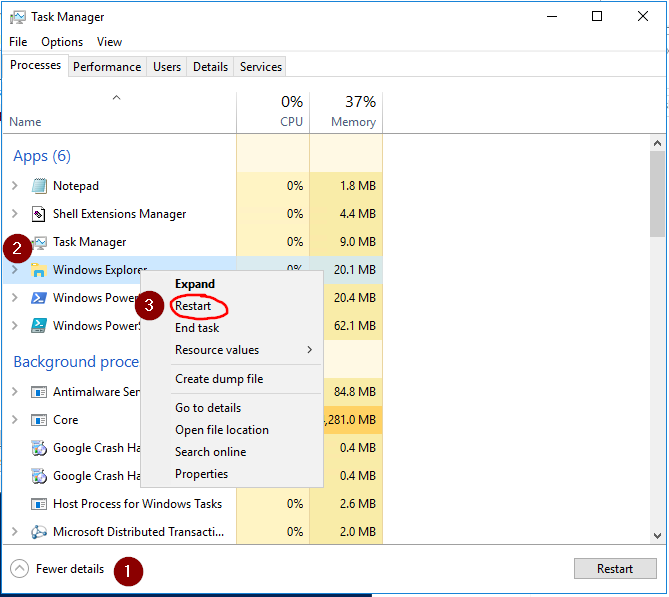Click the Fewer details link
Screen dimensions: 669x597
pos(70,569)
